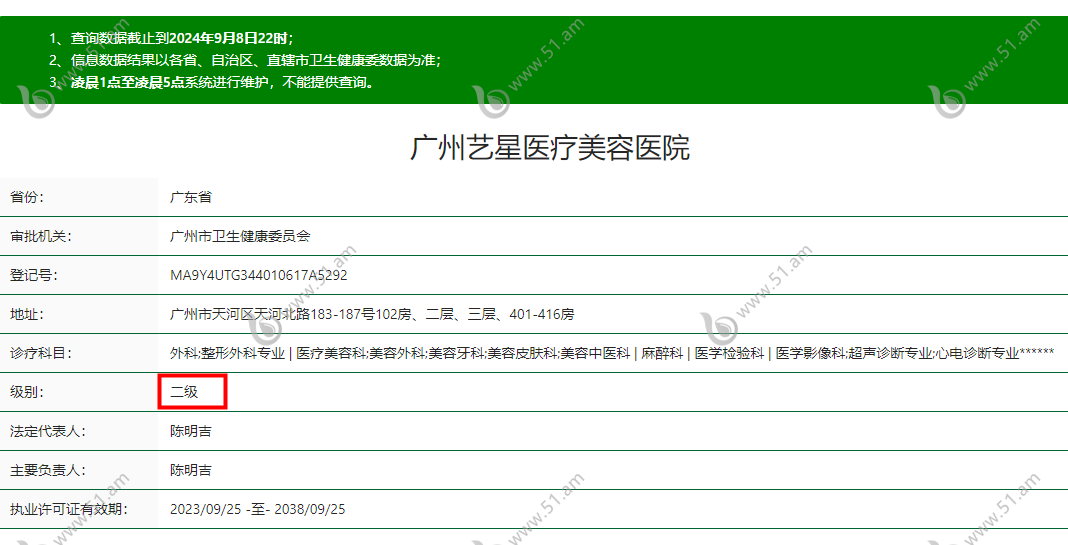Click the hospital title 广州艺星医疗美容医院
Viewport: 1068px width, 545px height.
(550, 148)
